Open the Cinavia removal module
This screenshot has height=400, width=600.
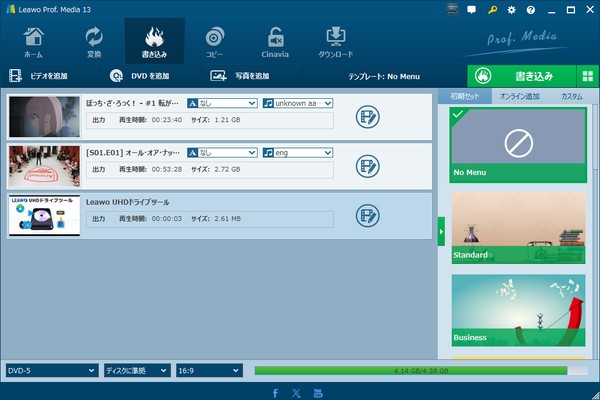point(275,42)
